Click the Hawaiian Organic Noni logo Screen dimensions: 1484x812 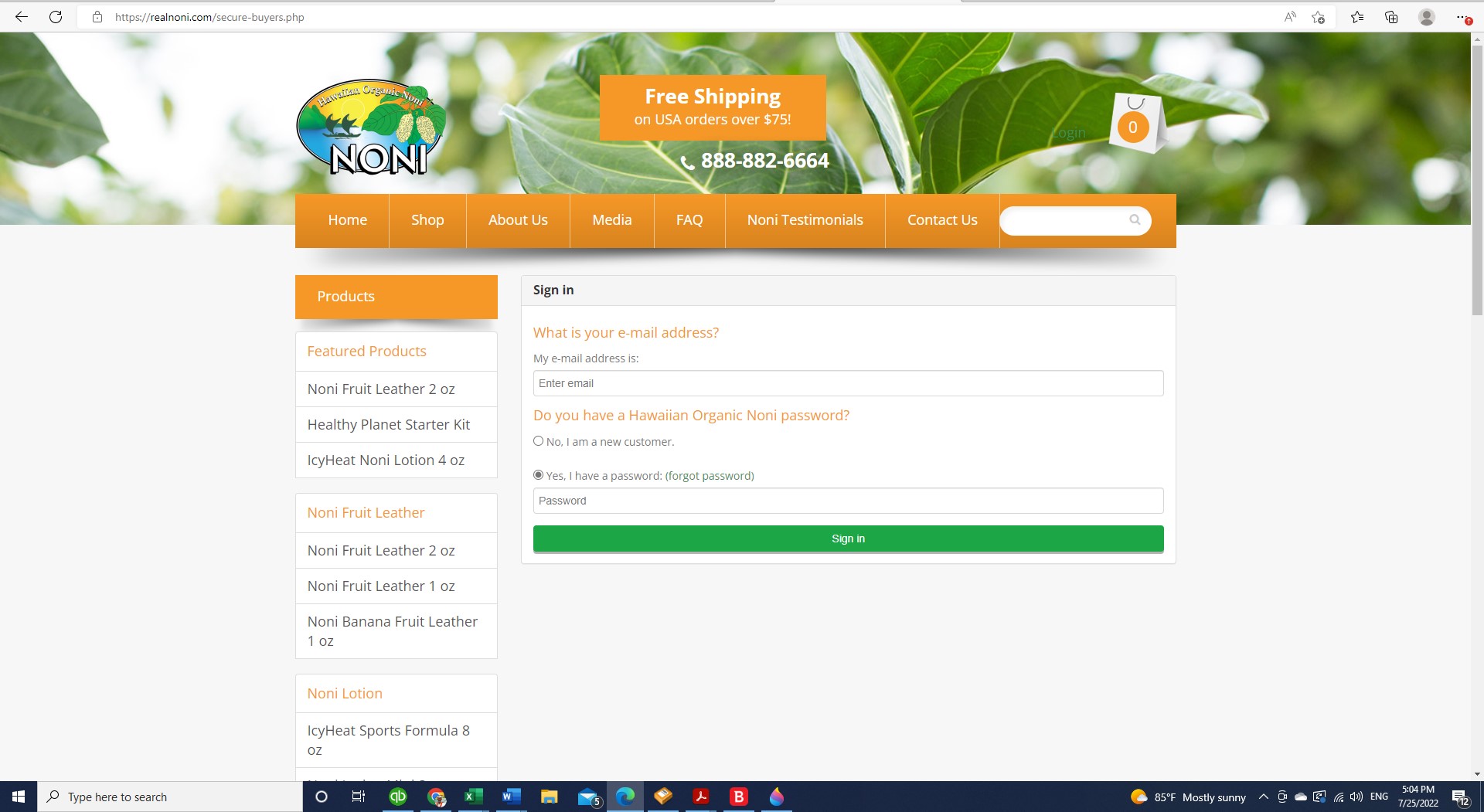pyautogui.click(x=371, y=127)
